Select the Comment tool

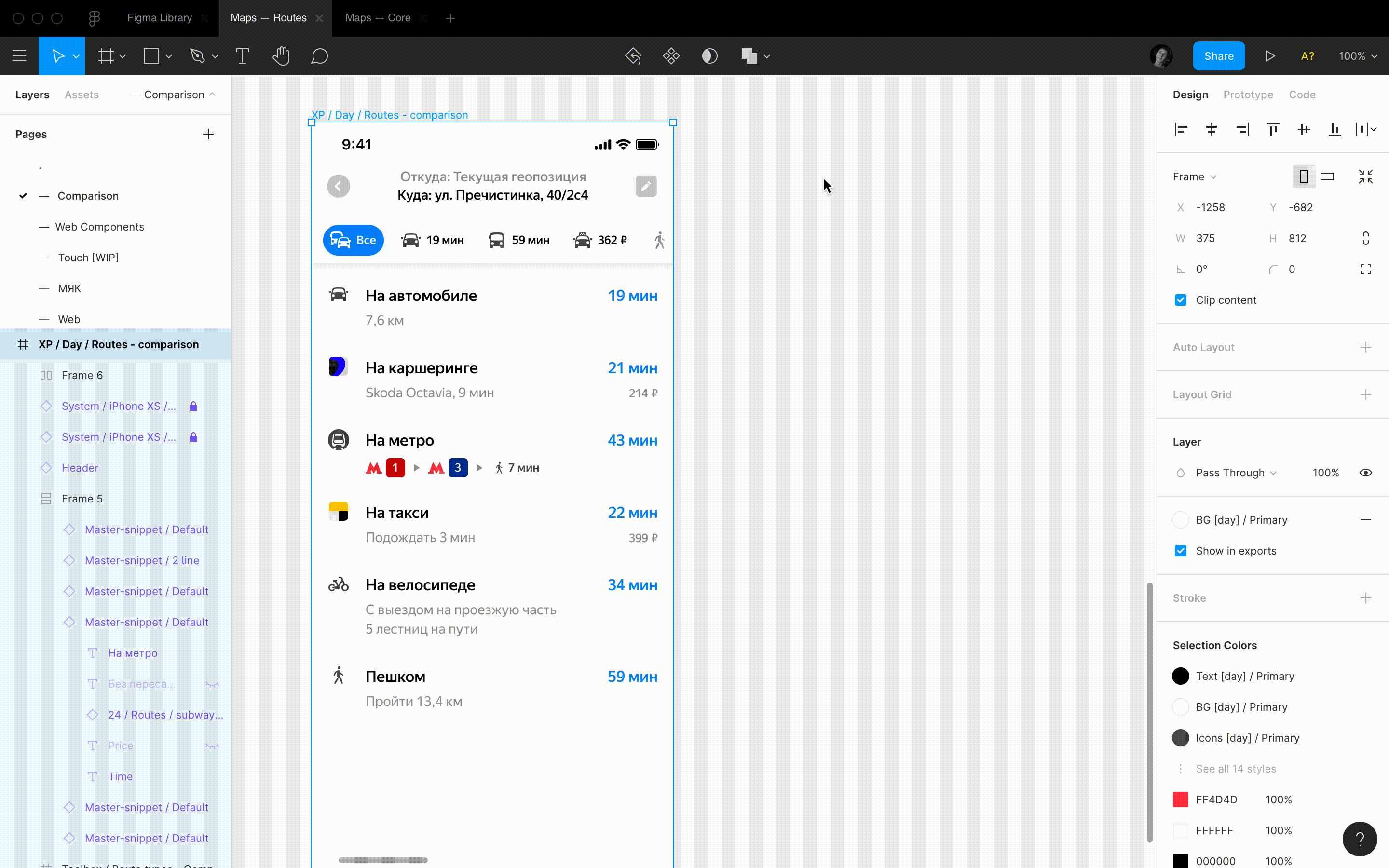319,55
